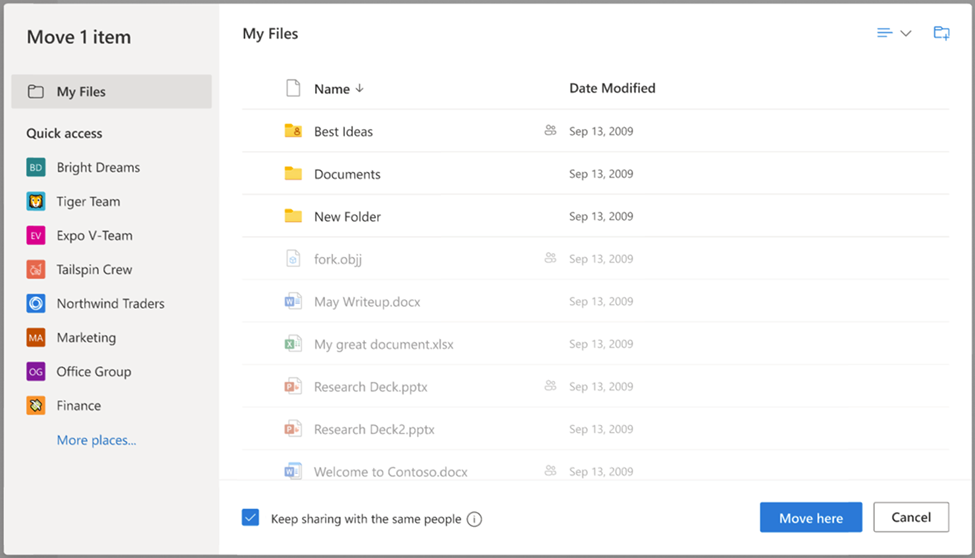This screenshot has width=975, height=558.
Task: Open the Best Ideas shared folder
Action: pos(343,132)
